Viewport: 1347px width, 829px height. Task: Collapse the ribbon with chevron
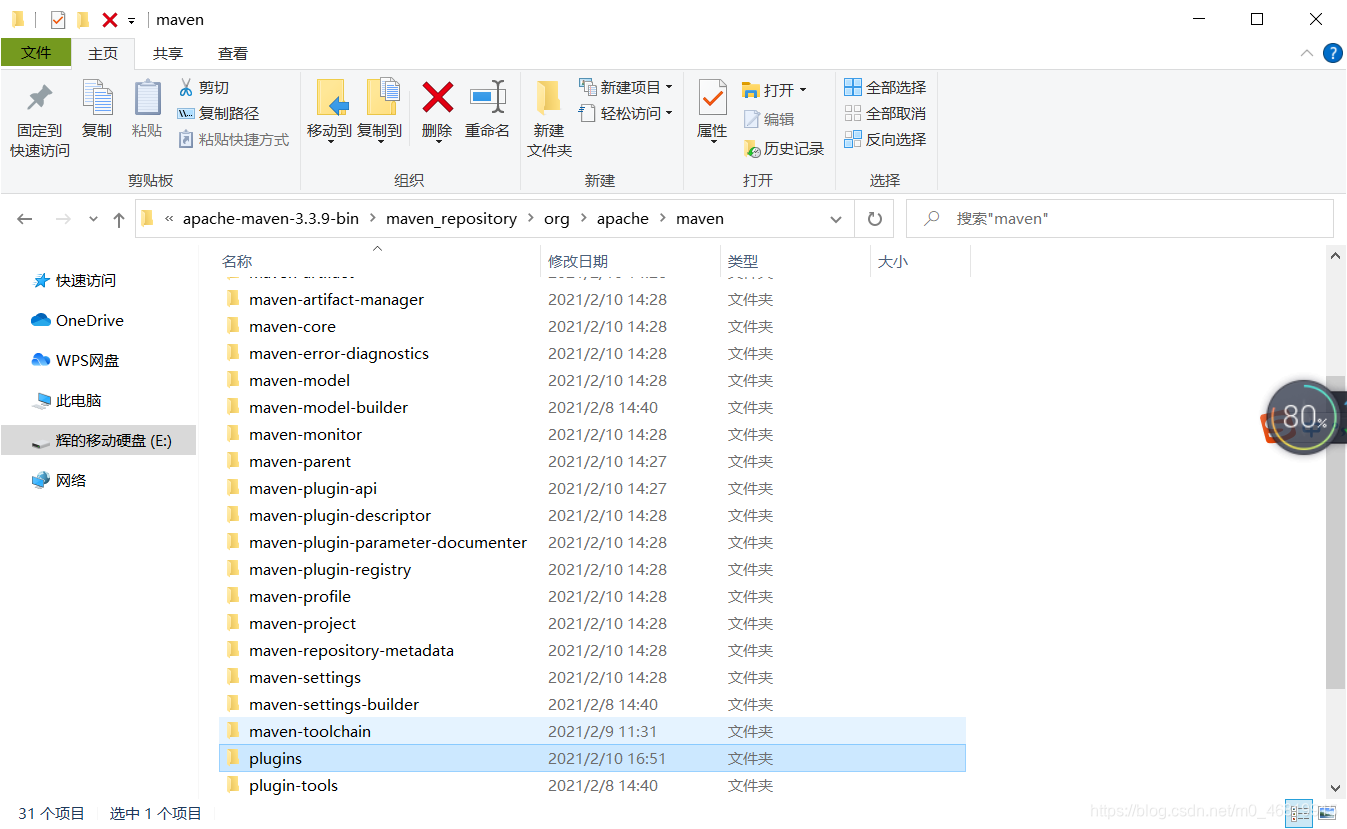1306,53
